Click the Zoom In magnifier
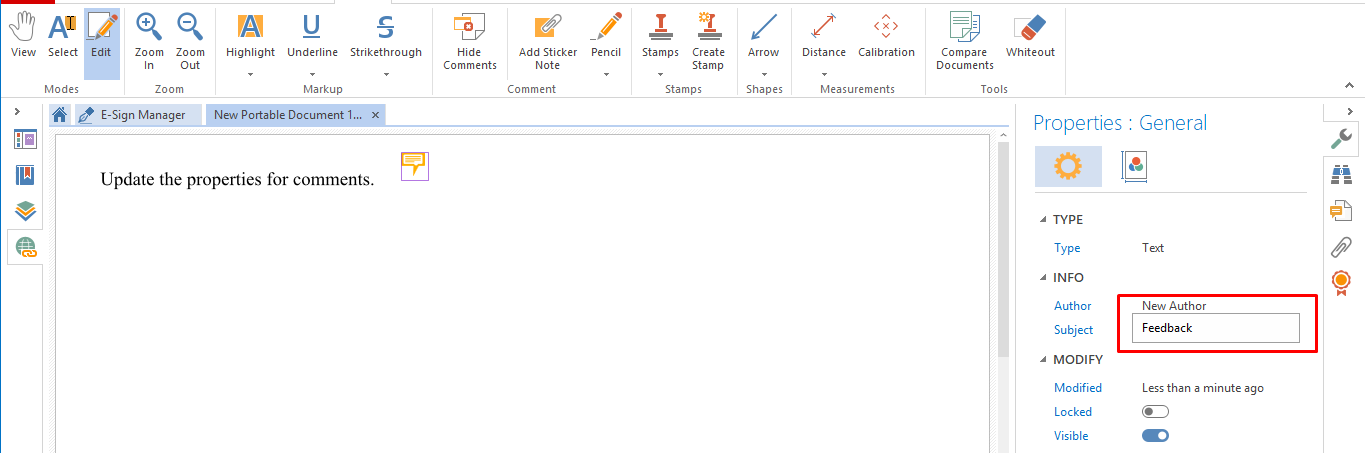The width and height of the screenshot is (1365, 453). click(149, 40)
